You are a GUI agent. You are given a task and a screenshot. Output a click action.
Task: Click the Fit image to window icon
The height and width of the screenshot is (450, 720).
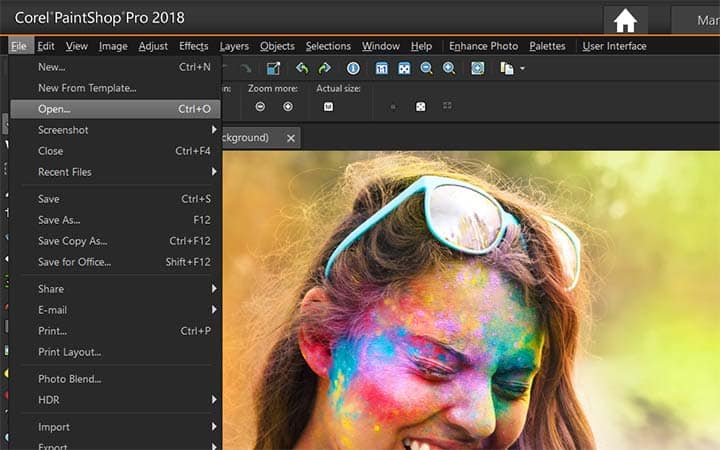pyautogui.click(x=404, y=68)
